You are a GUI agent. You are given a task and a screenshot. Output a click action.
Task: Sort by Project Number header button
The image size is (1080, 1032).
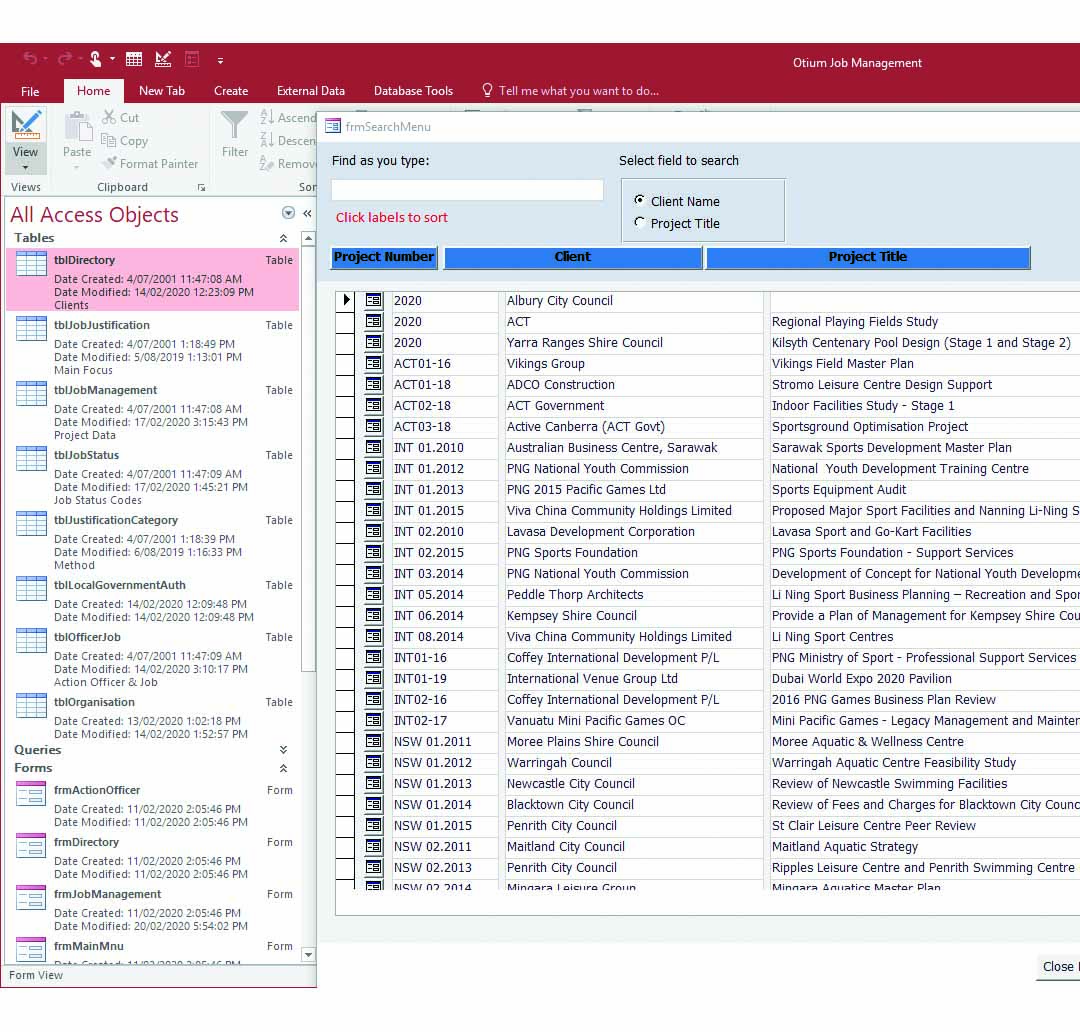click(384, 257)
